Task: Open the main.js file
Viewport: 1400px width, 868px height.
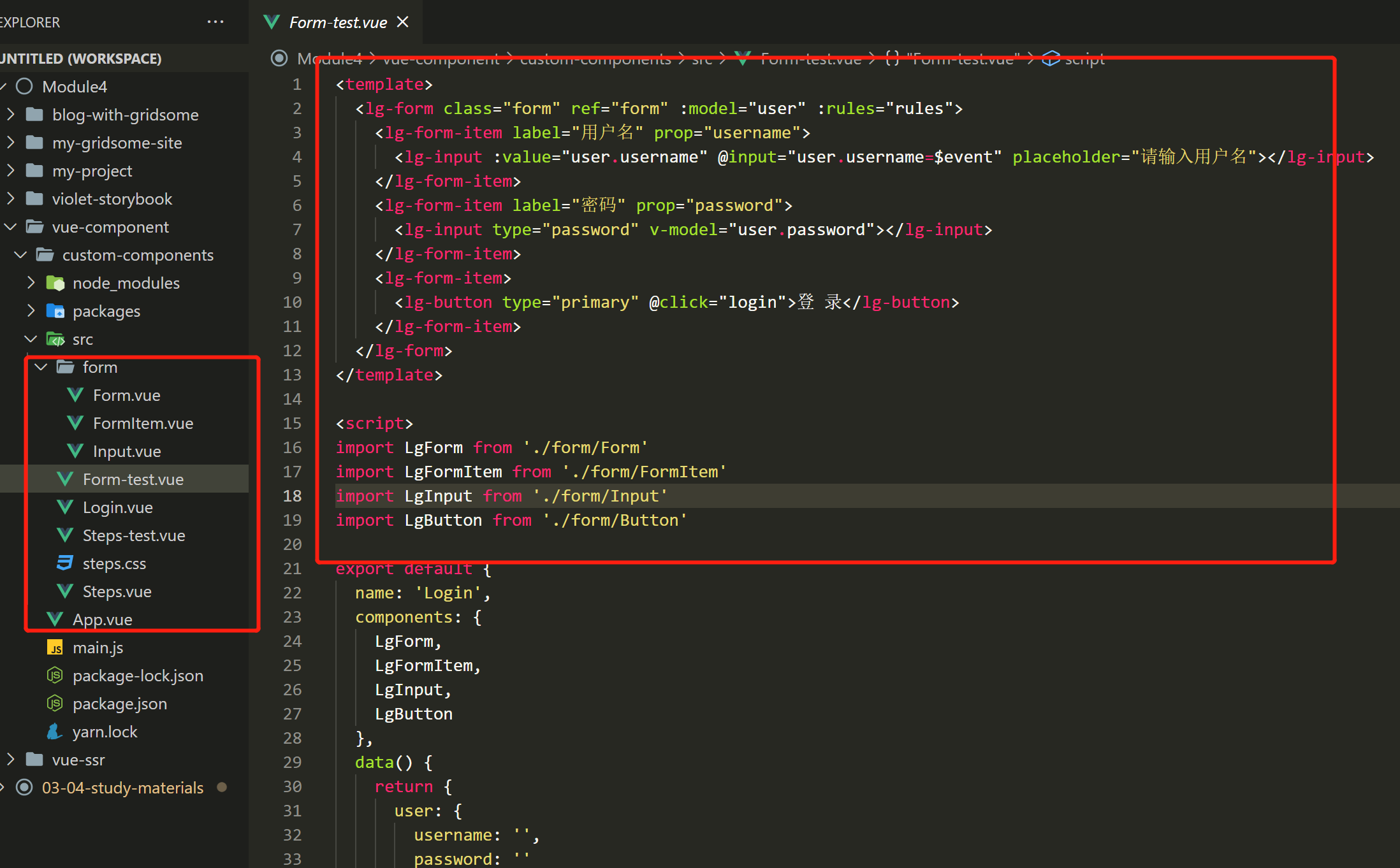Action: tap(98, 647)
